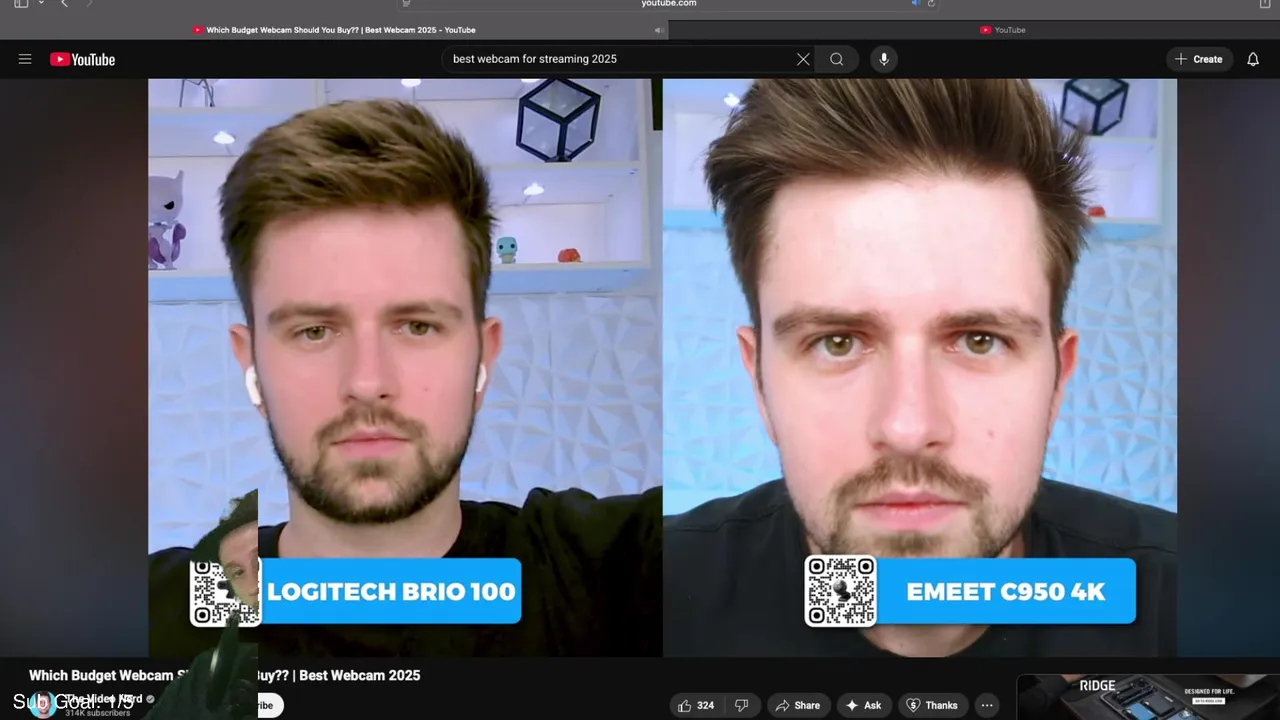Mute audio via the tab speaker icon
Viewport: 1280px width, 720px height.
[658, 30]
